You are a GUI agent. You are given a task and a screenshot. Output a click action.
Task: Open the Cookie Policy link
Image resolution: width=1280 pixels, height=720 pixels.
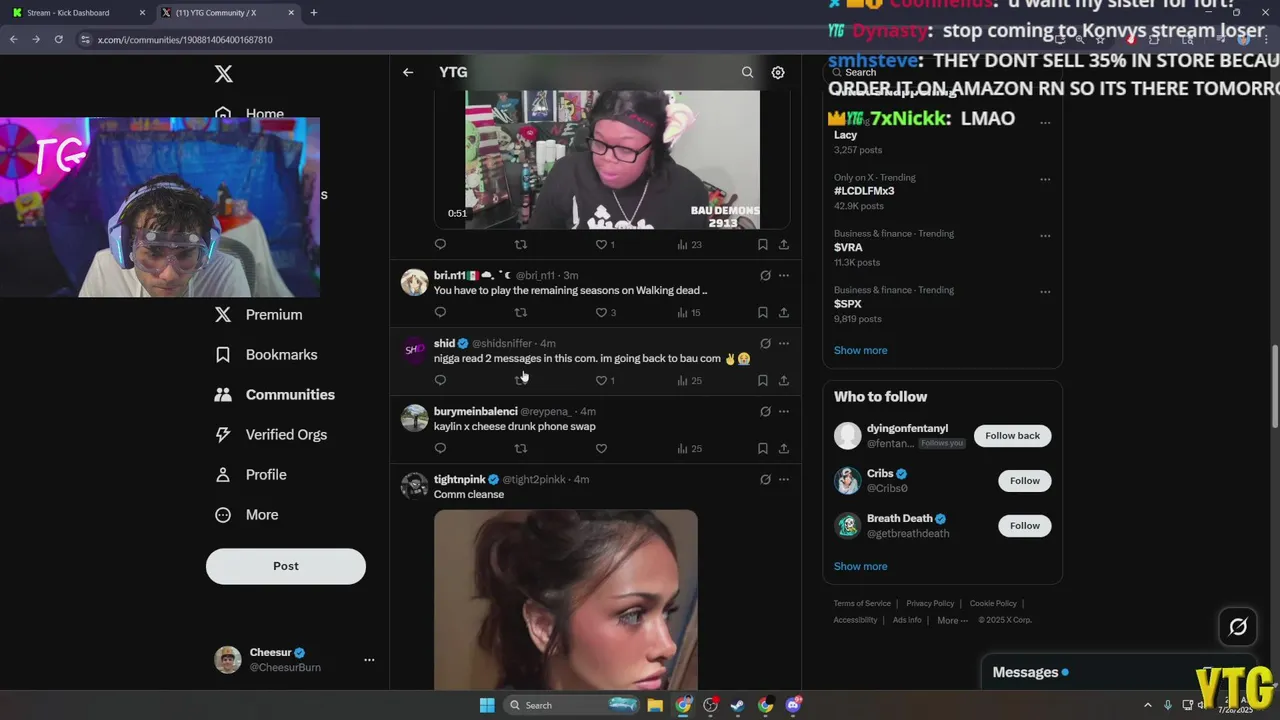993,603
